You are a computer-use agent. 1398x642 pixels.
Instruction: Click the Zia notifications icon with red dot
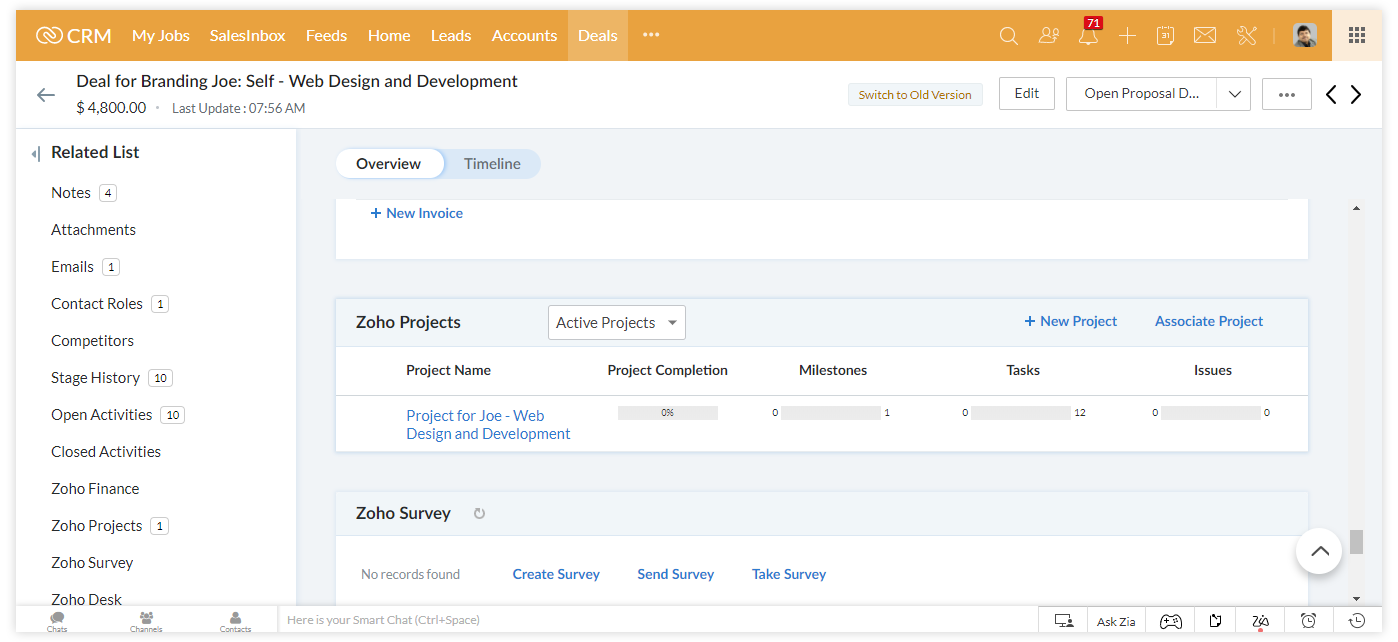coord(1260,621)
